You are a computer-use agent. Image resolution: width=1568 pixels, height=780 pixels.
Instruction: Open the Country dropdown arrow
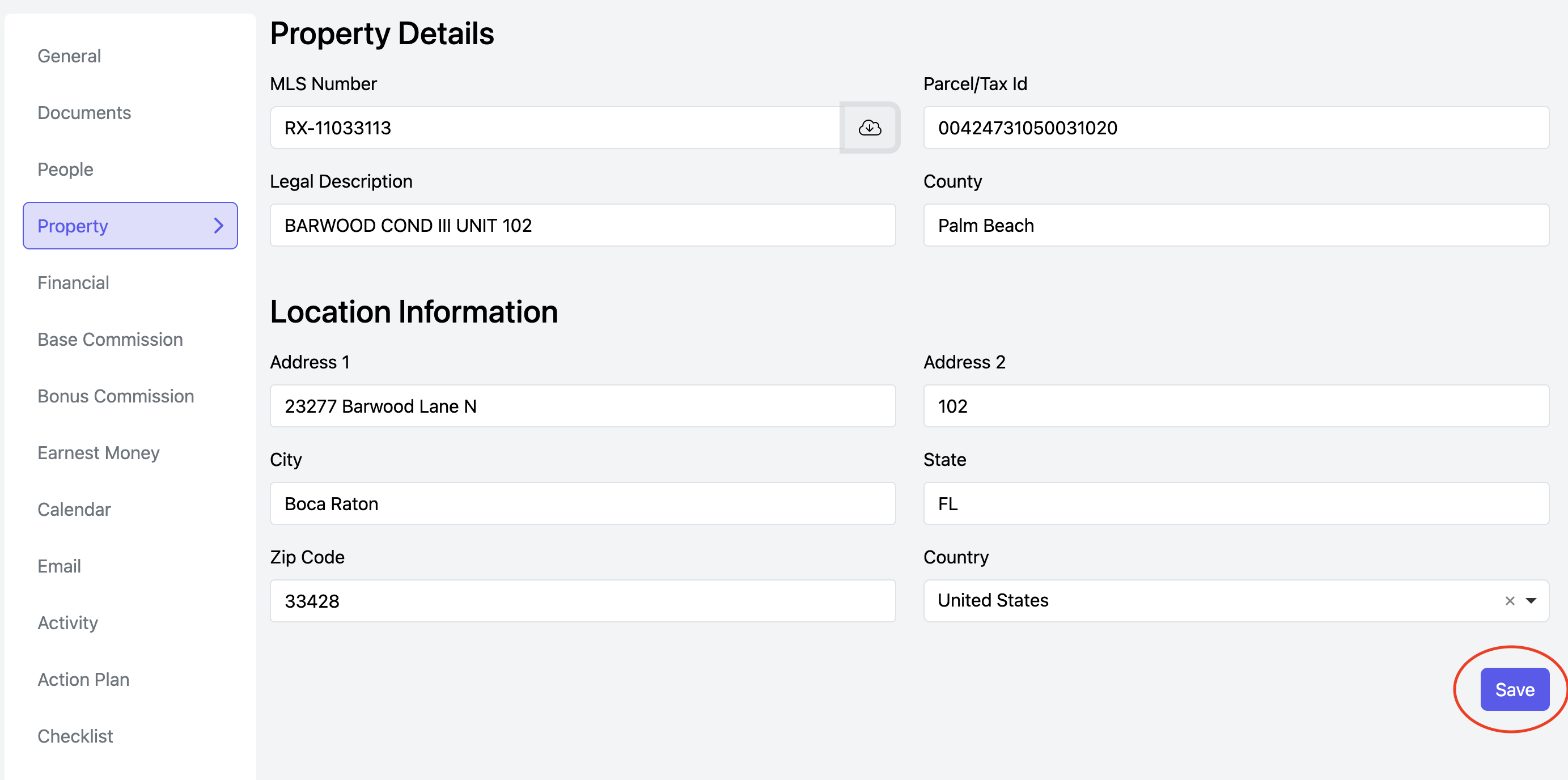click(1531, 601)
